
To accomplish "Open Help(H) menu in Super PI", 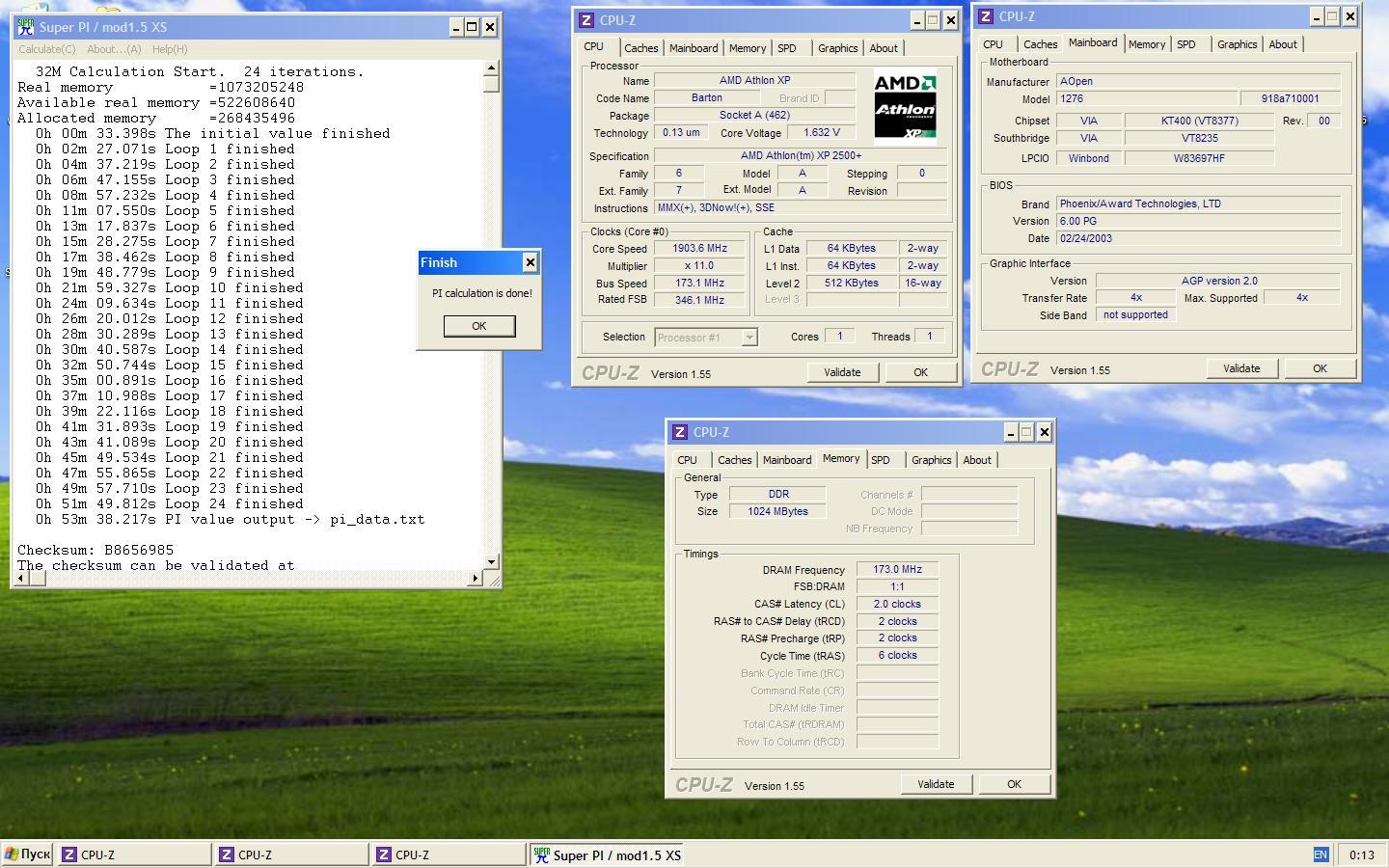I will [x=170, y=49].
